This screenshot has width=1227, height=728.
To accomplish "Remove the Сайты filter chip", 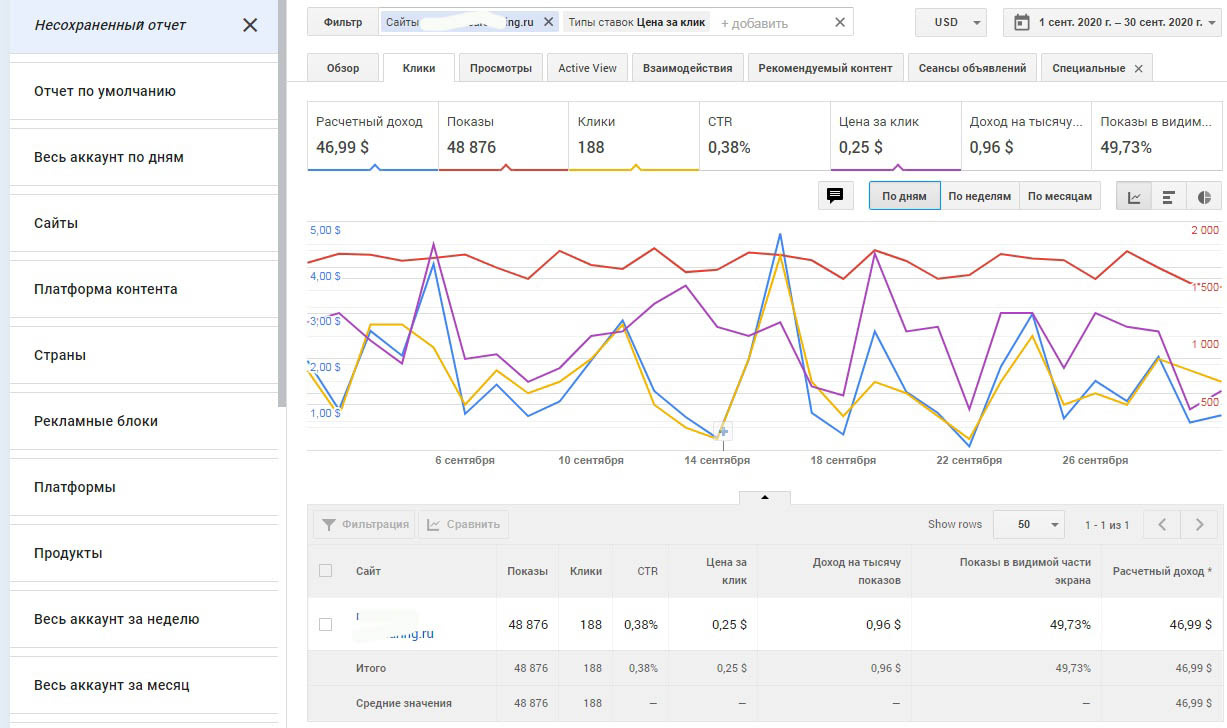I will [548, 22].
